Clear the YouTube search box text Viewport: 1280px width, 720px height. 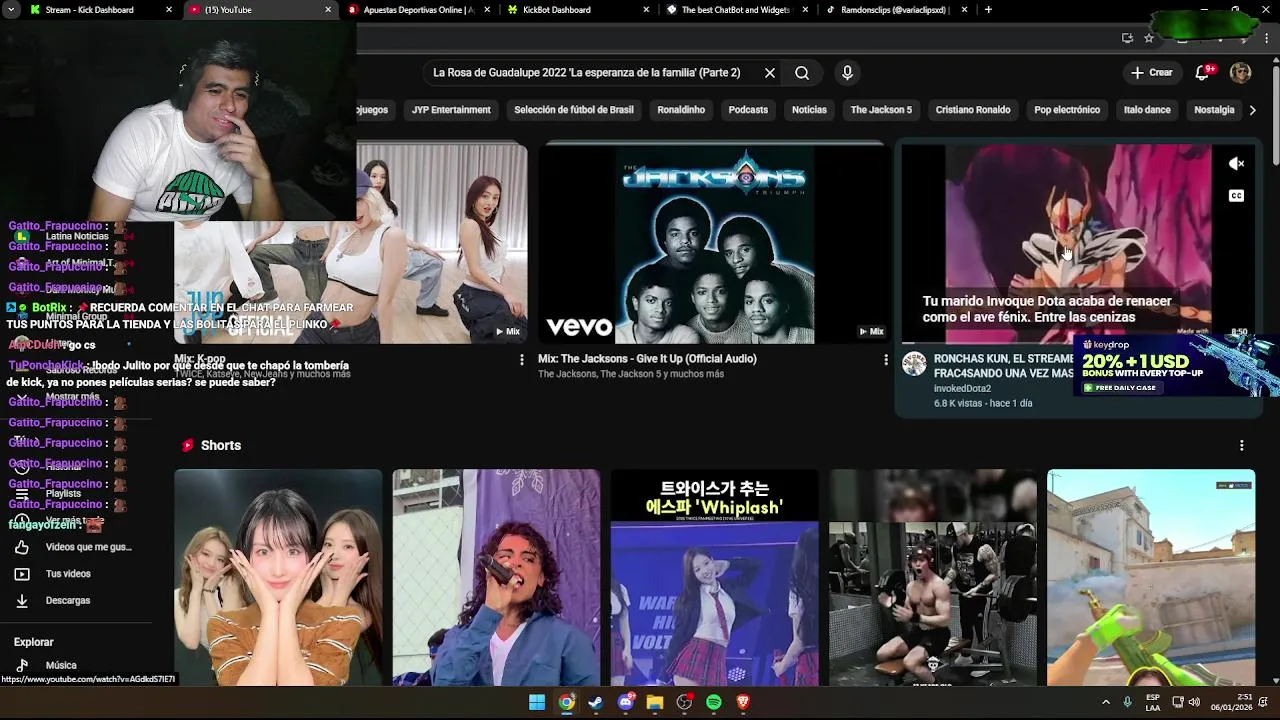pos(770,73)
